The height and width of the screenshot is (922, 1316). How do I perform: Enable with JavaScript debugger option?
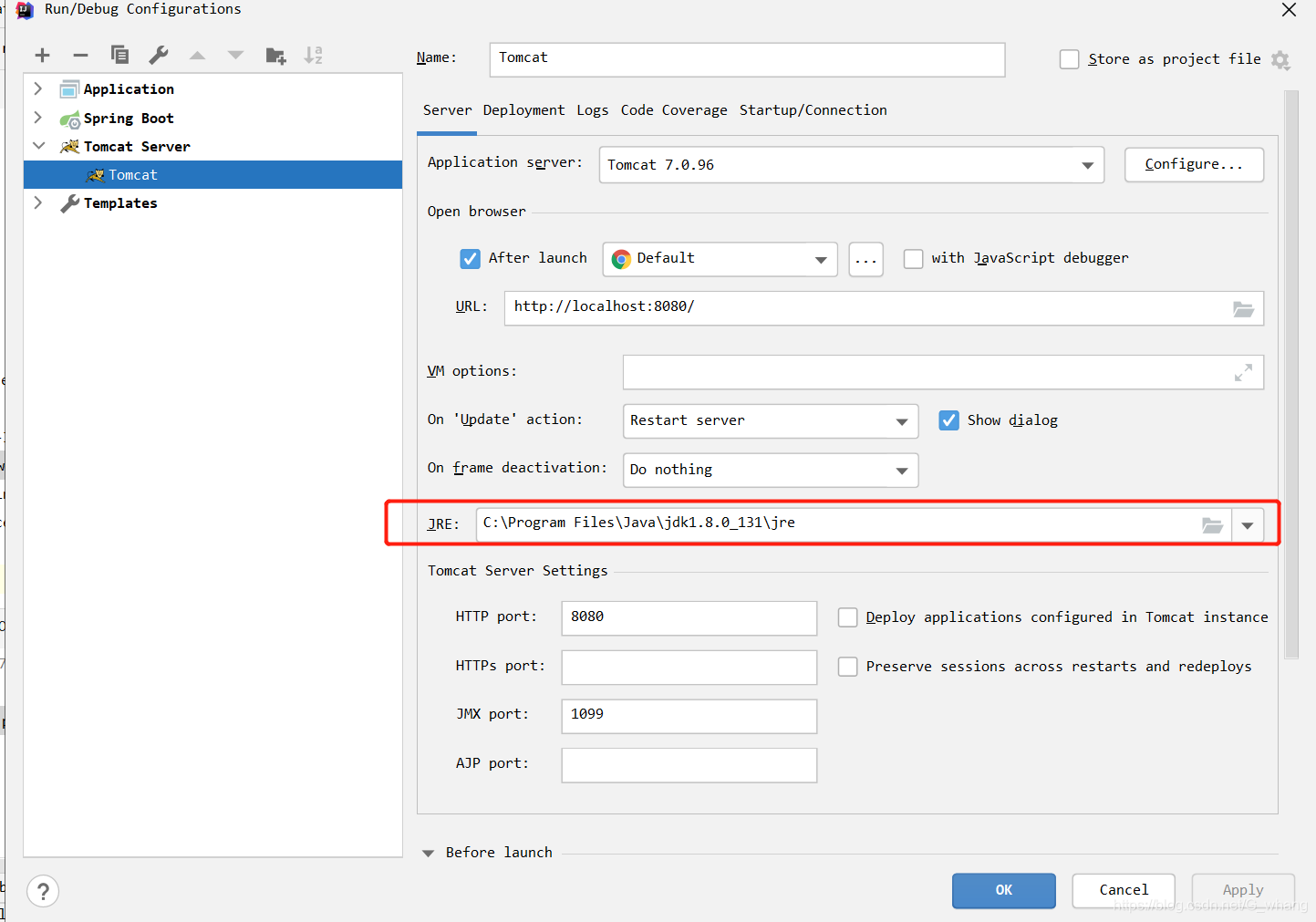913,259
